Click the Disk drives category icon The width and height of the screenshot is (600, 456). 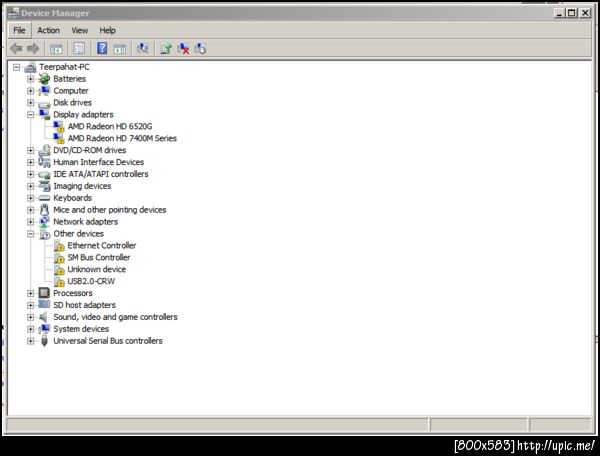point(44,103)
